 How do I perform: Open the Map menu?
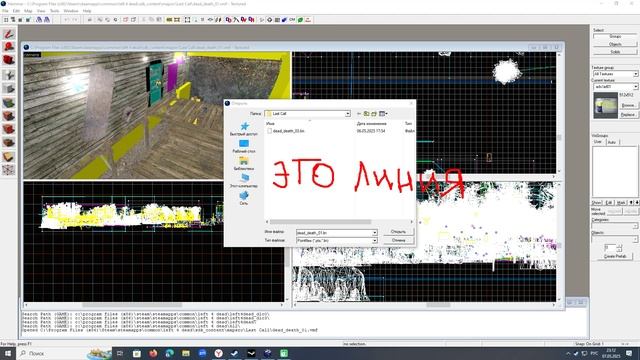pyautogui.click(x=28, y=11)
